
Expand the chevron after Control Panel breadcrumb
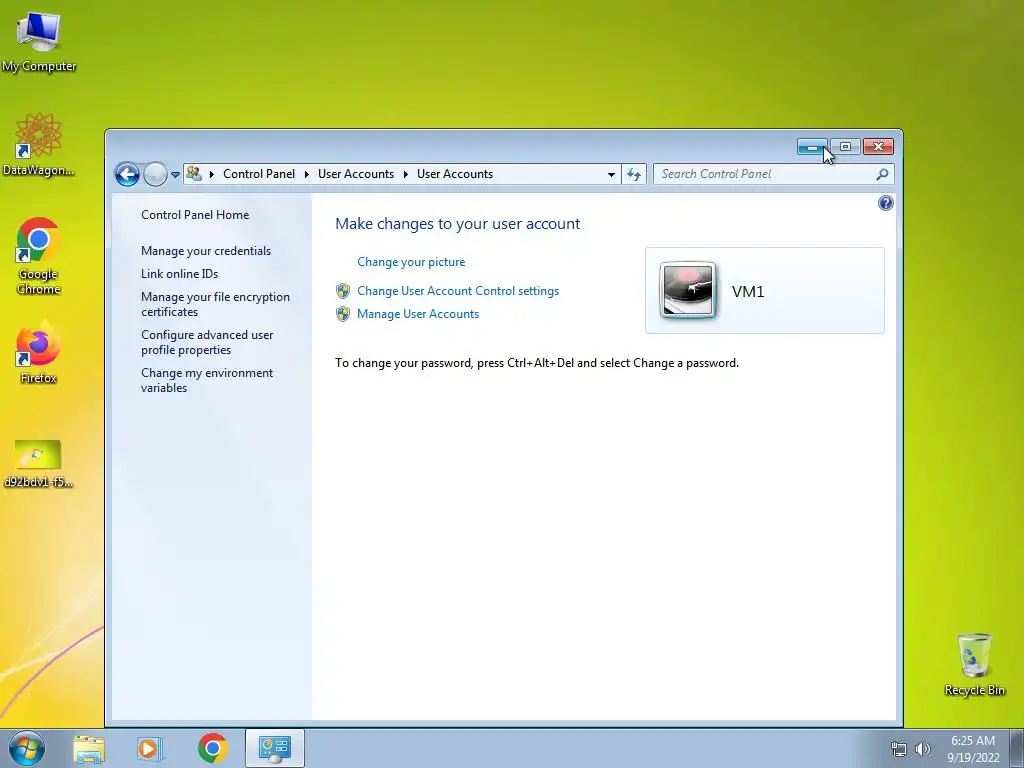point(306,174)
